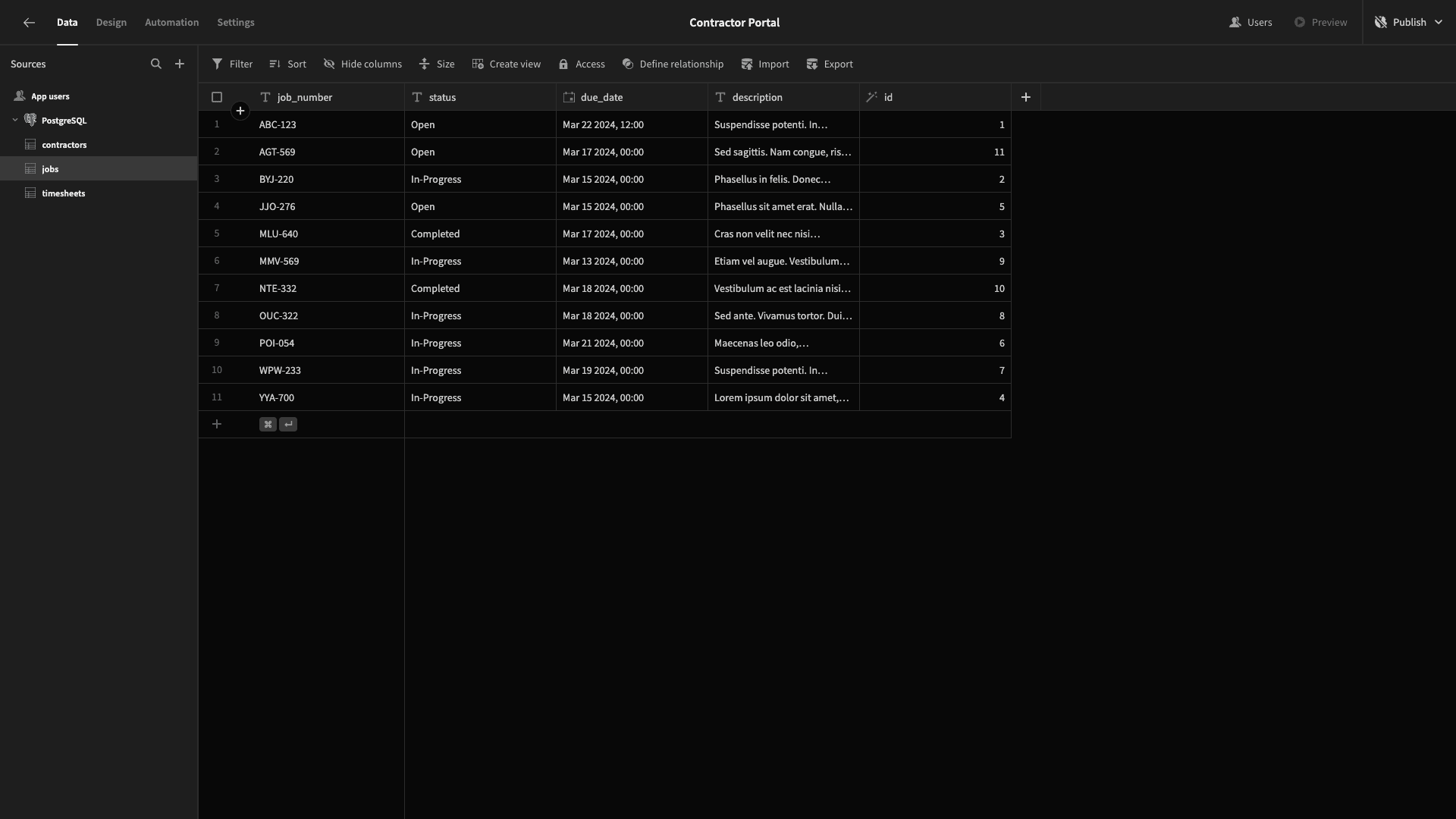
Task: Open the contractors table
Action: point(99,145)
